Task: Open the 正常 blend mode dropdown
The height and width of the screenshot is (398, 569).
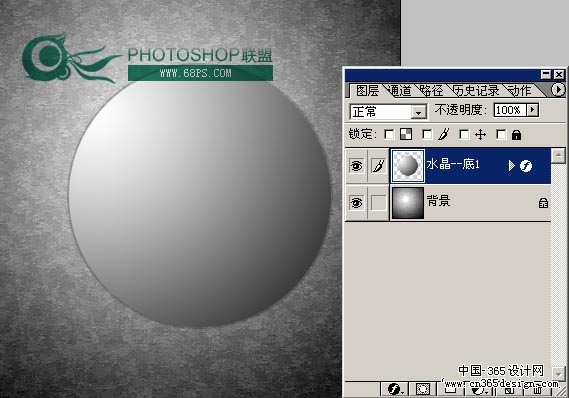Action: coord(388,112)
